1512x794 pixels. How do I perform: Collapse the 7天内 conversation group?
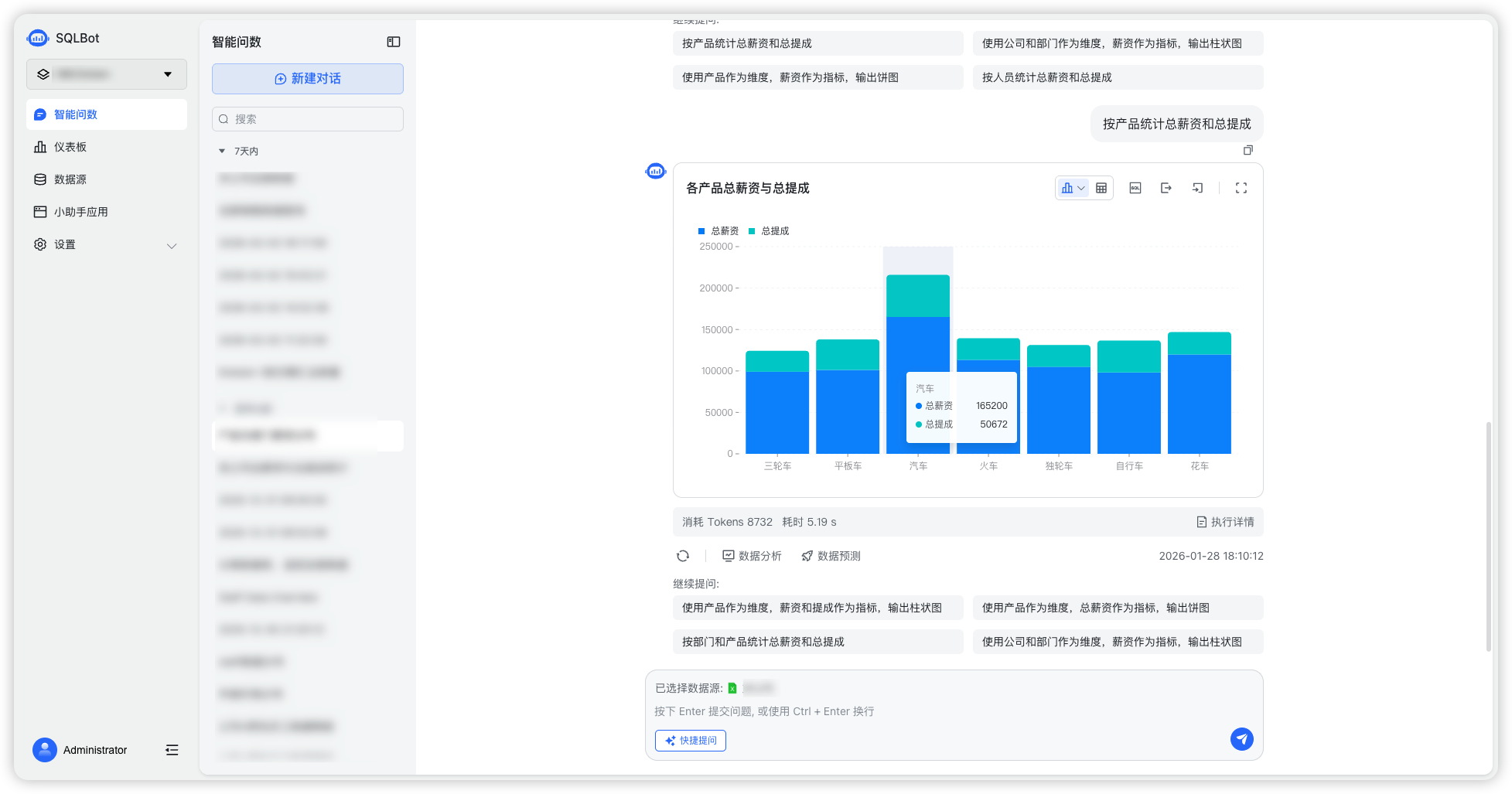tap(221, 151)
